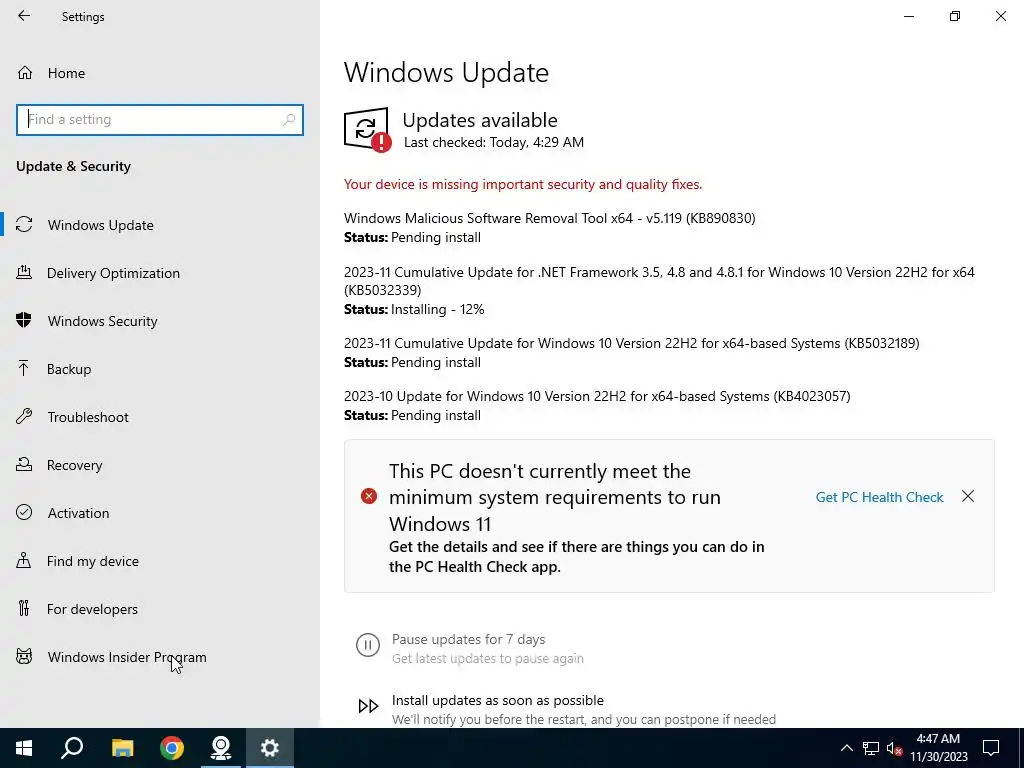Click the Malicious Software Removal Tool KB890830 entry
Image resolution: width=1024 pixels, height=768 pixels.
click(x=550, y=218)
